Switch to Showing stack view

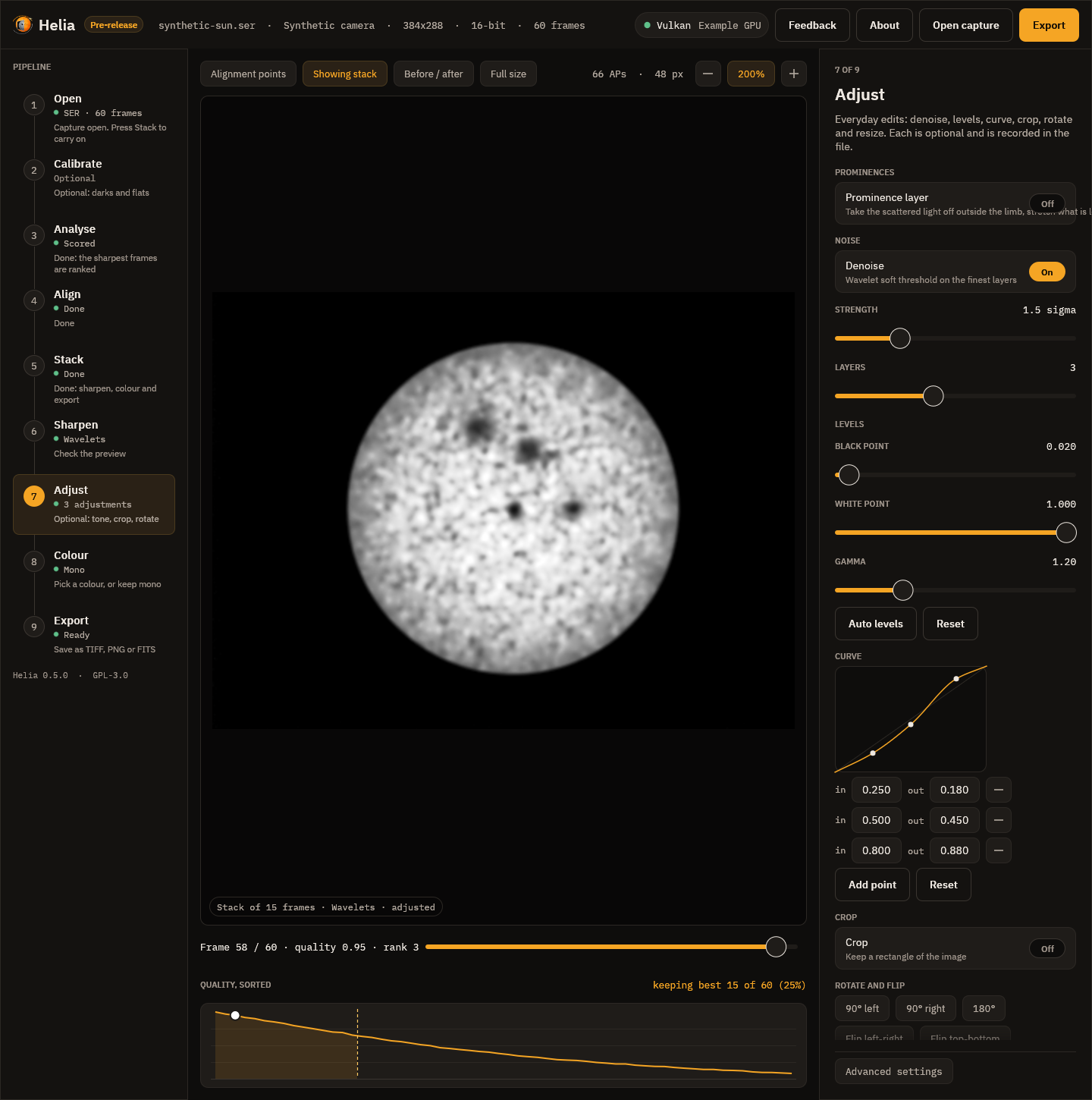(x=344, y=74)
